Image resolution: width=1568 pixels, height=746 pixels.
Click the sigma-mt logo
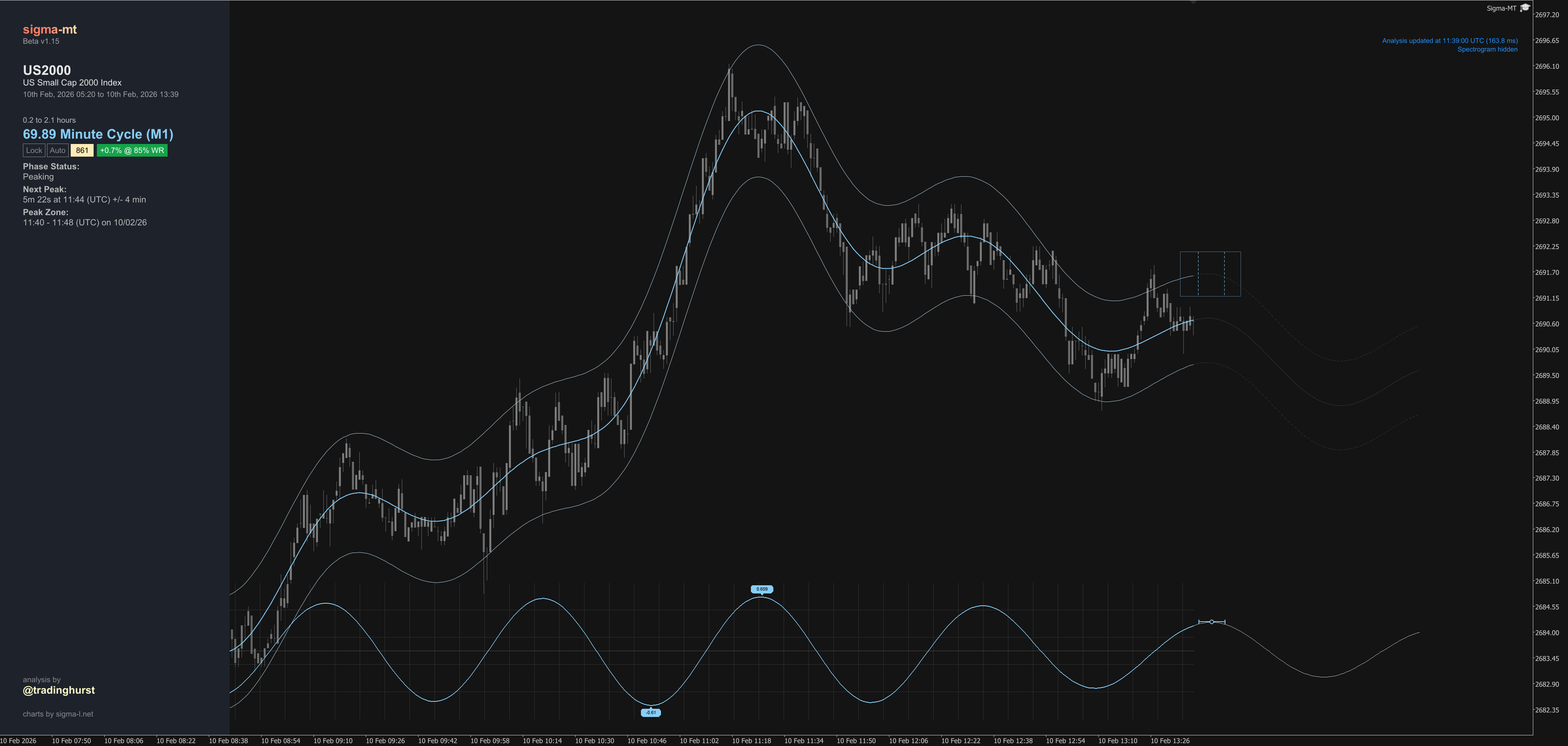point(50,29)
